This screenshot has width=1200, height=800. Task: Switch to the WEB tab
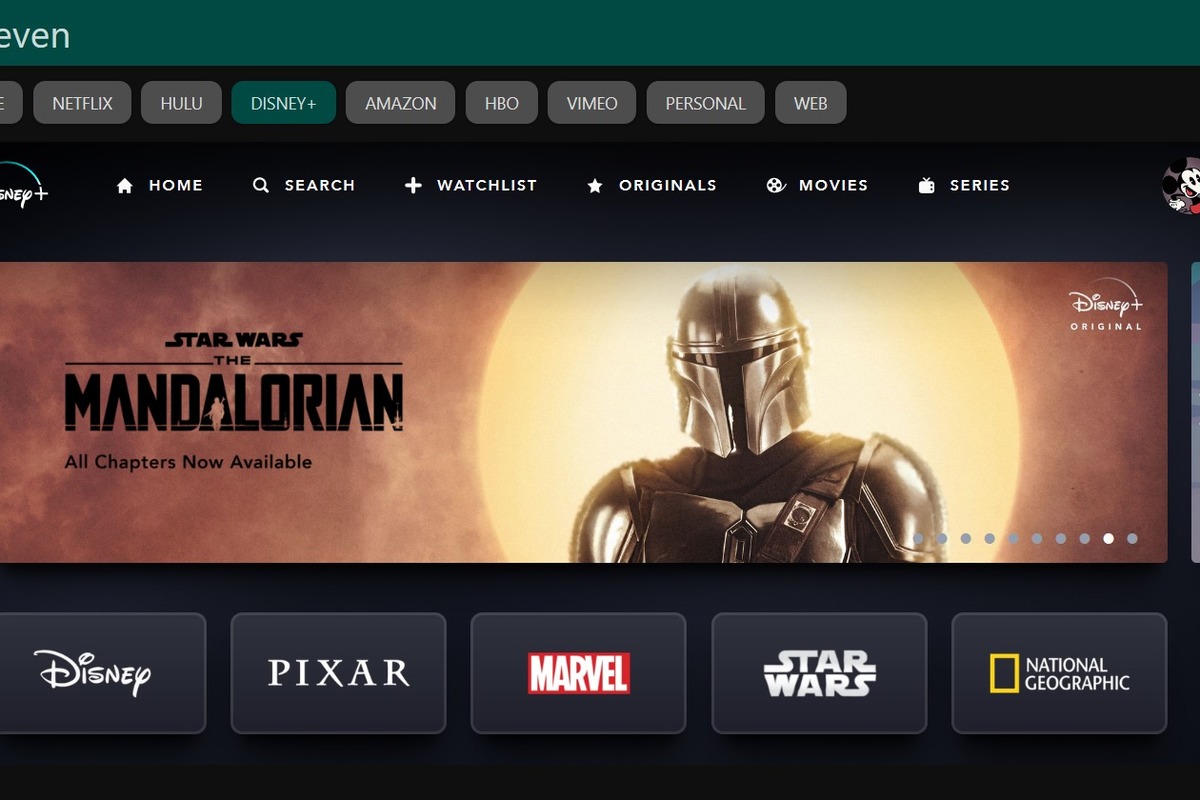[x=810, y=103]
